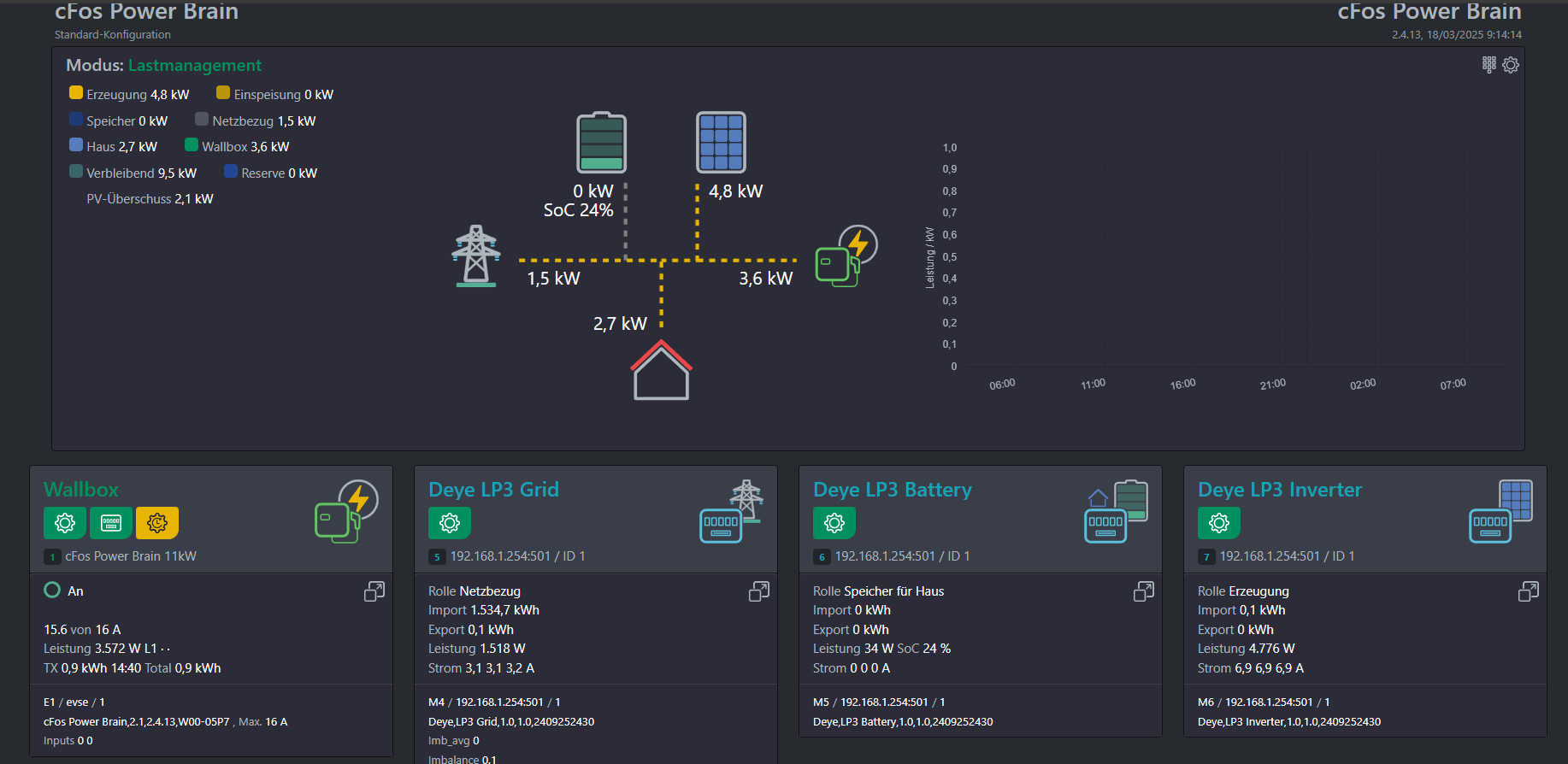The image size is (1568, 764).
Task: Toggle Reserve blue legend swatch
Action: pos(231,172)
